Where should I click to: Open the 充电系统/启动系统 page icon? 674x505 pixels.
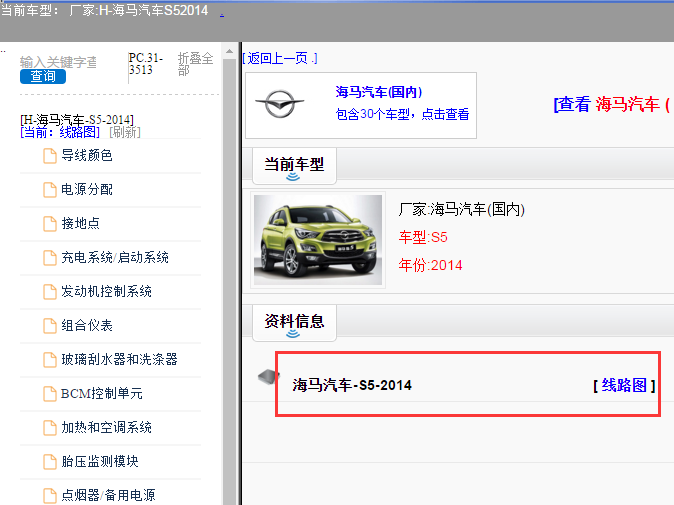pyautogui.click(x=50, y=257)
